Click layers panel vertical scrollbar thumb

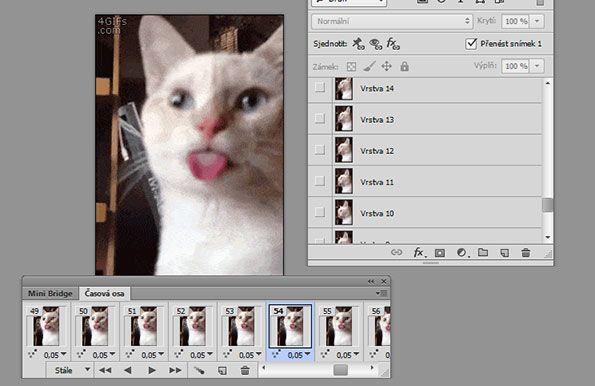(x=548, y=205)
